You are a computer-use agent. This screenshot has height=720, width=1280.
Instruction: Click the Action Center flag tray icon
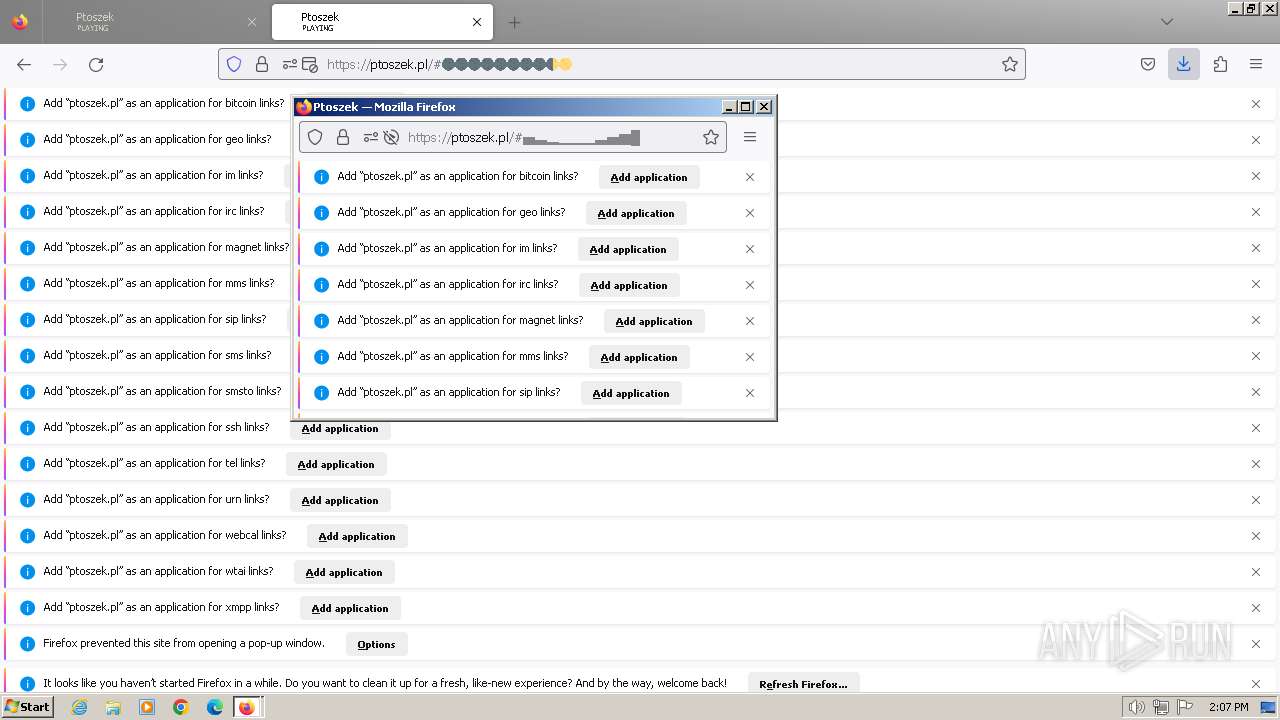1186,707
